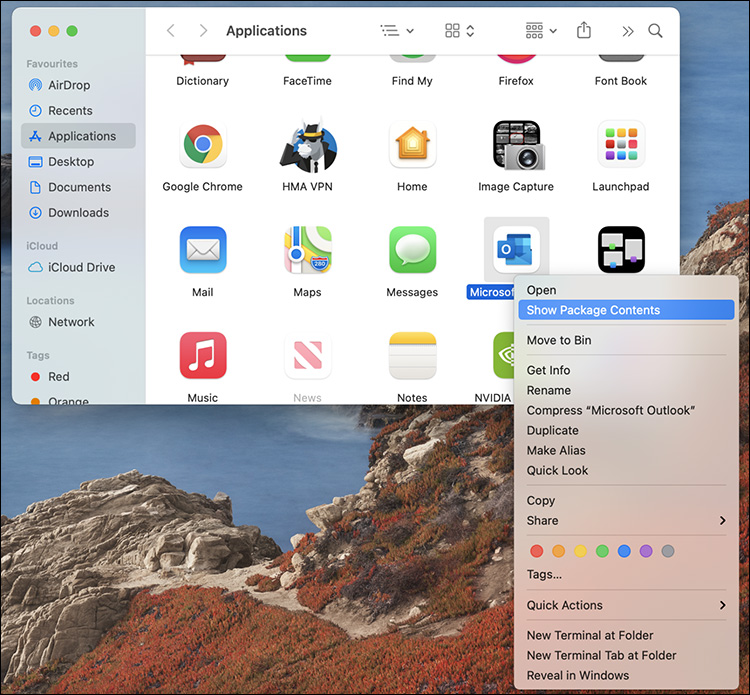Open the group-by options dropdown
The width and height of the screenshot is (750, 695).
click(x=541, y=31)
